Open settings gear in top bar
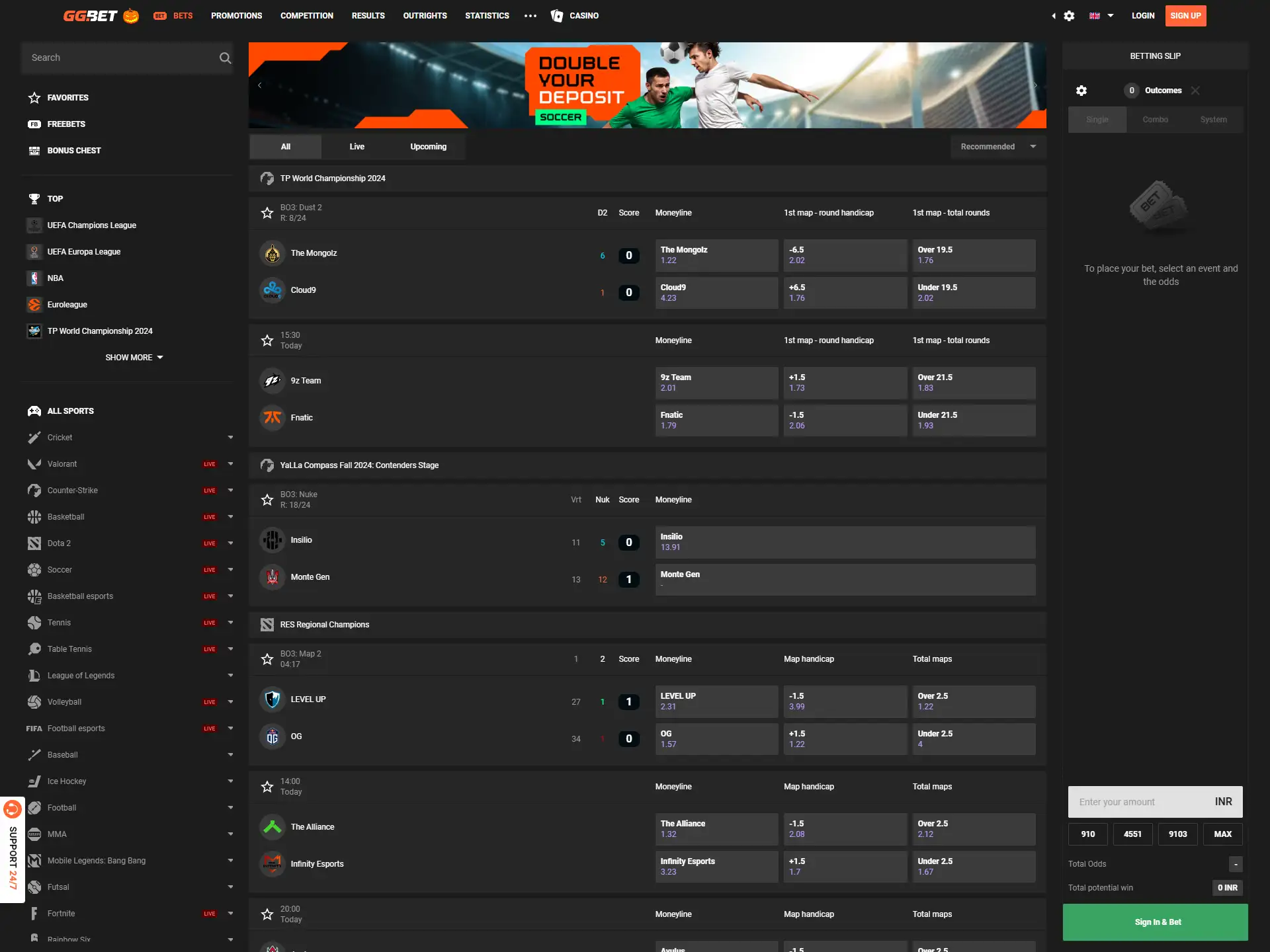Screen dimensions: 1270x952 tap(1069, 16)
